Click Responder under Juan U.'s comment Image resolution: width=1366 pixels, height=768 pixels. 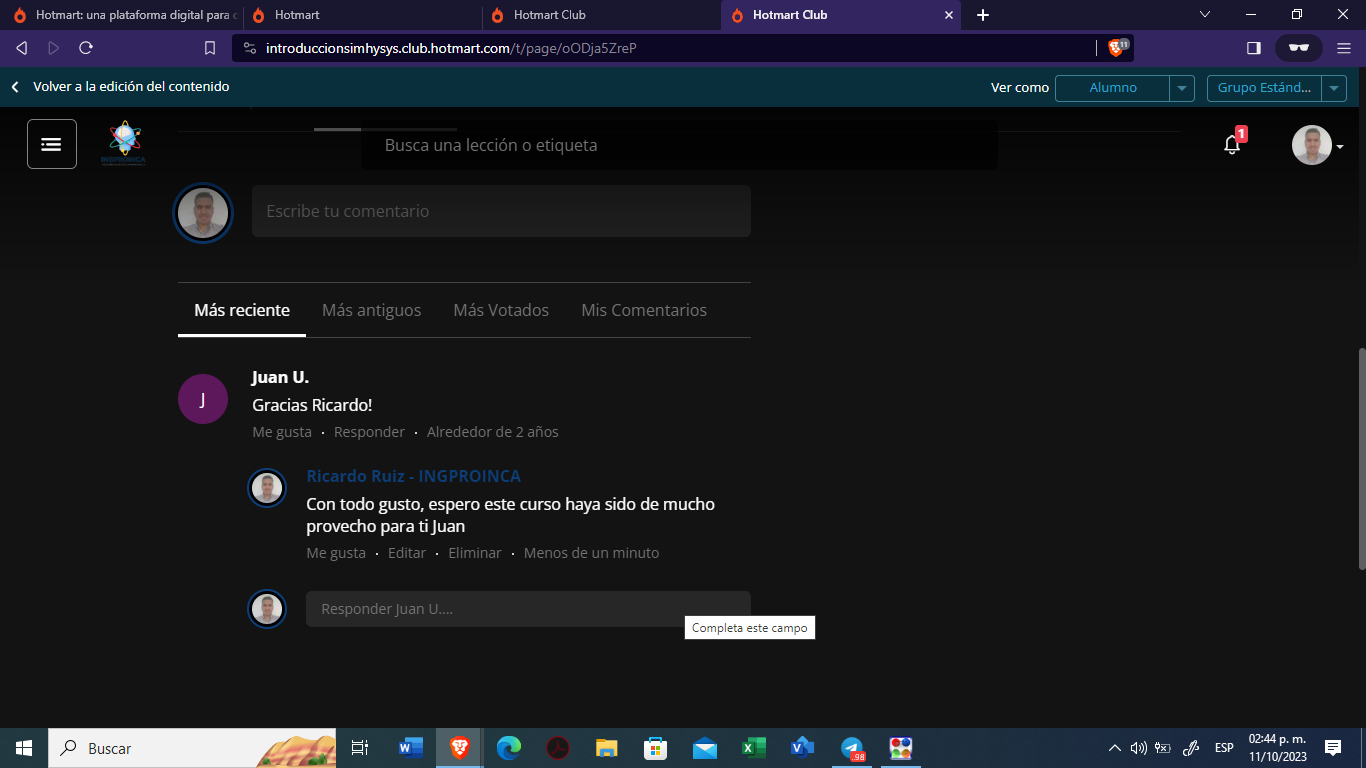tap(369, 432)
